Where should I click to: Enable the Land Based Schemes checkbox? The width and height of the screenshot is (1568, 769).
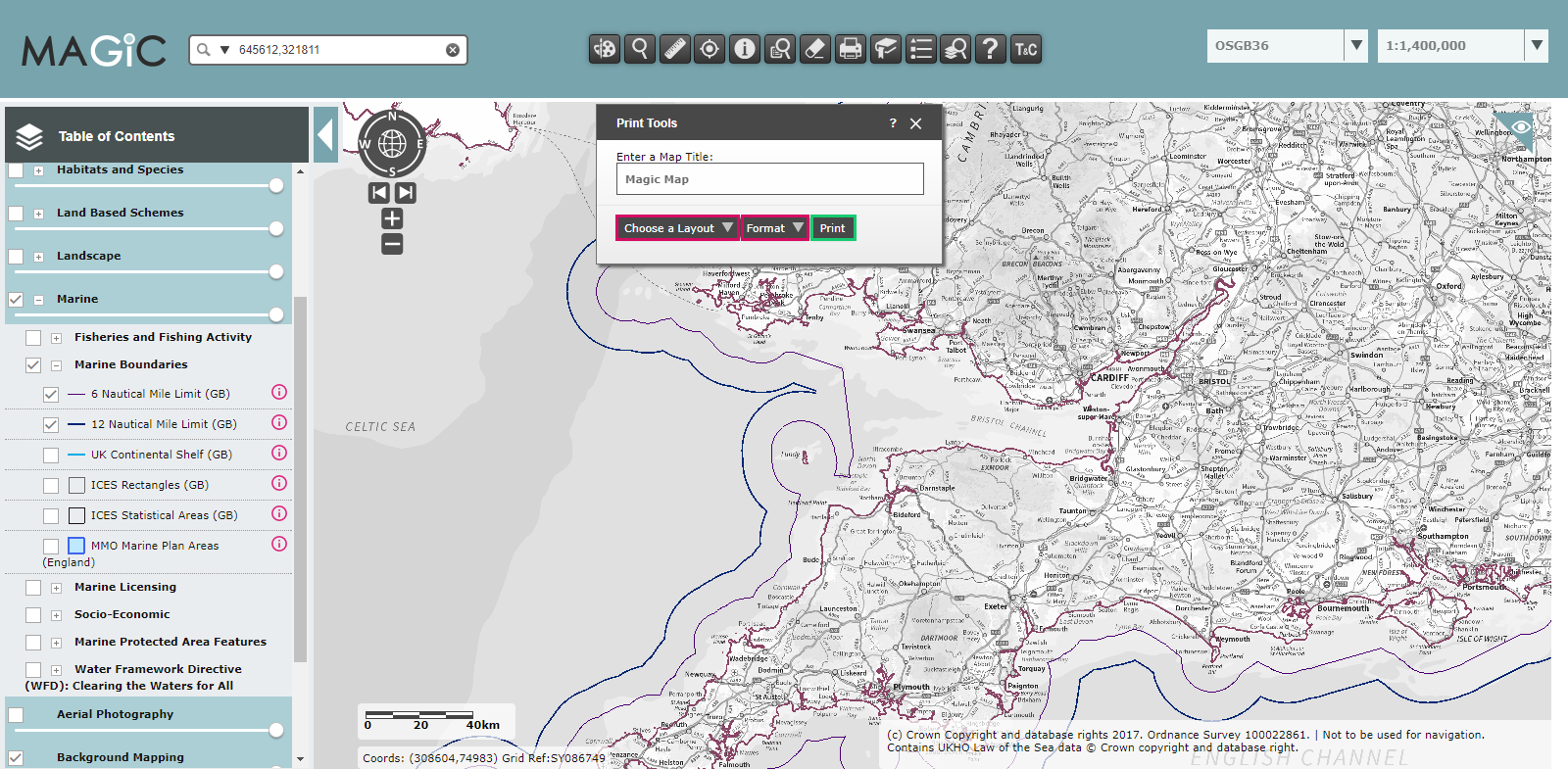16,214
